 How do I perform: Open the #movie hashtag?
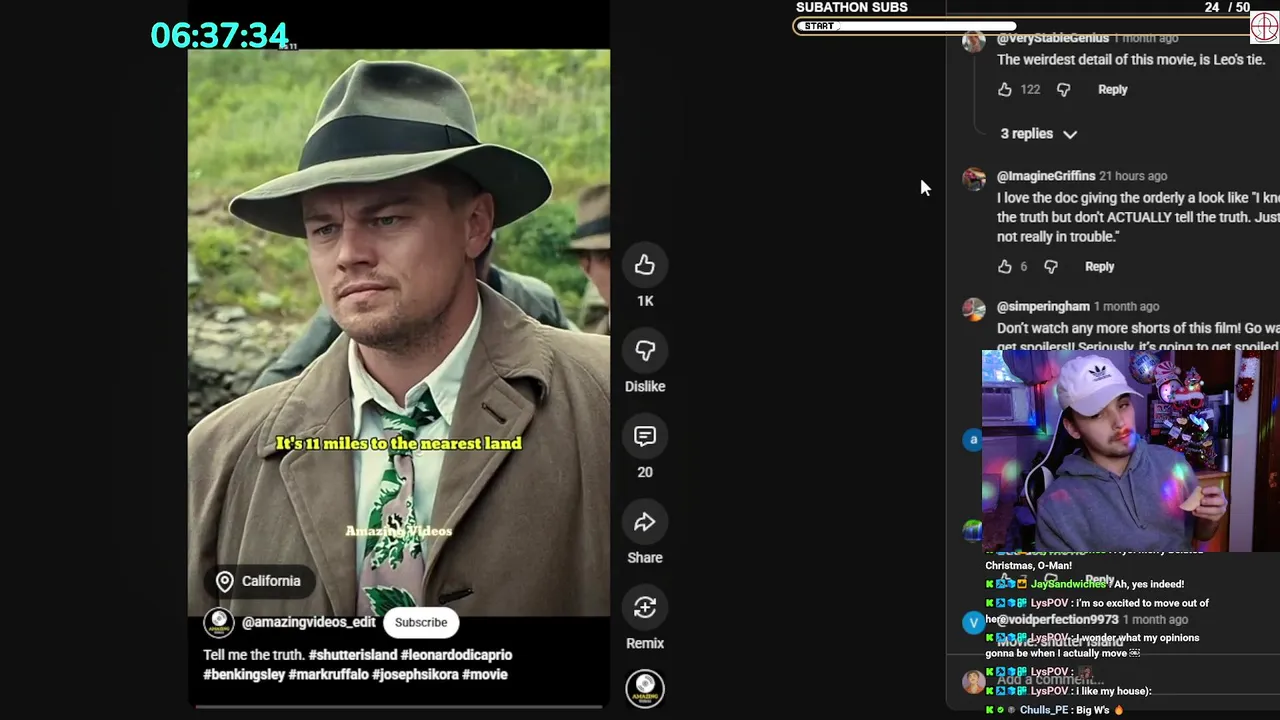click(x=485, y=675)
